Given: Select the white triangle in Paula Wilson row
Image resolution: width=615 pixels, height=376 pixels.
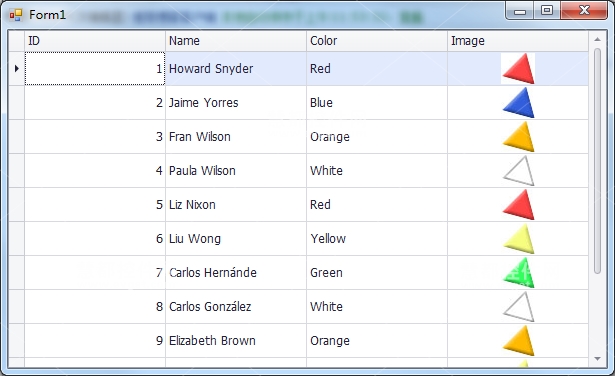Looking at the screenshot, I should pos(518,171).
